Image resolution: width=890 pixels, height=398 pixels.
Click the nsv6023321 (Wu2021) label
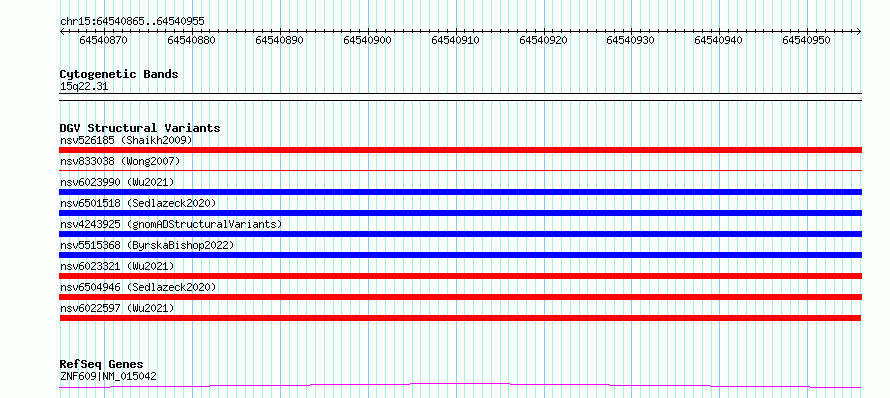[117, 266]
